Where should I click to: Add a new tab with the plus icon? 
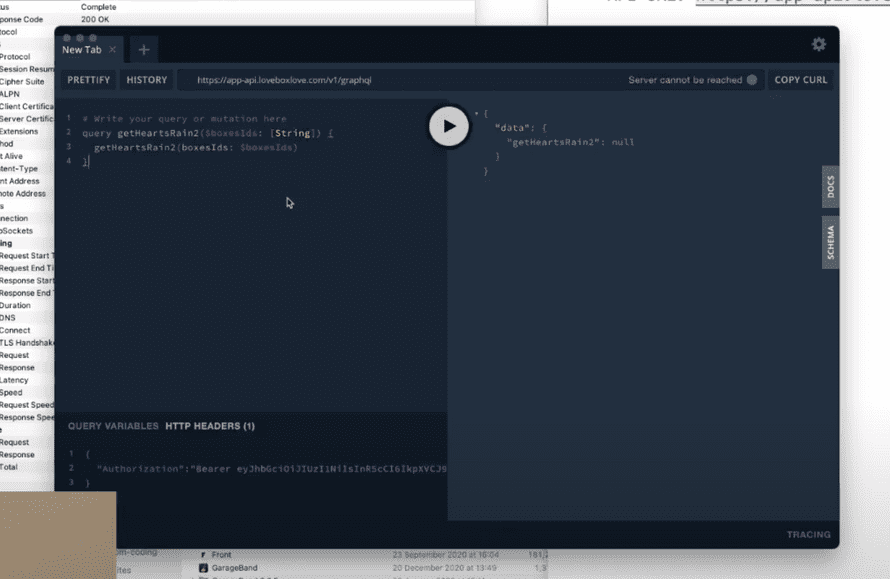(144, 50)
